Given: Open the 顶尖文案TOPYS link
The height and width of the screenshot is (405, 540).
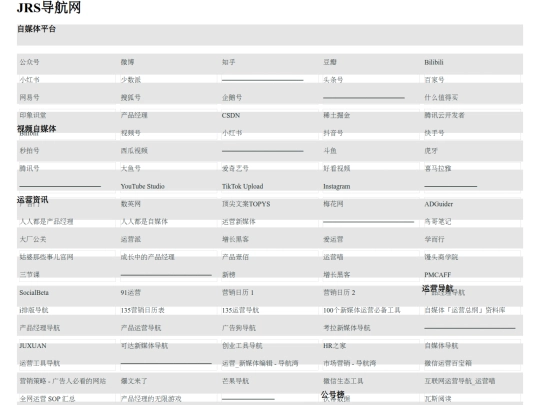Looking at the screenshot, I should (246, 204).
